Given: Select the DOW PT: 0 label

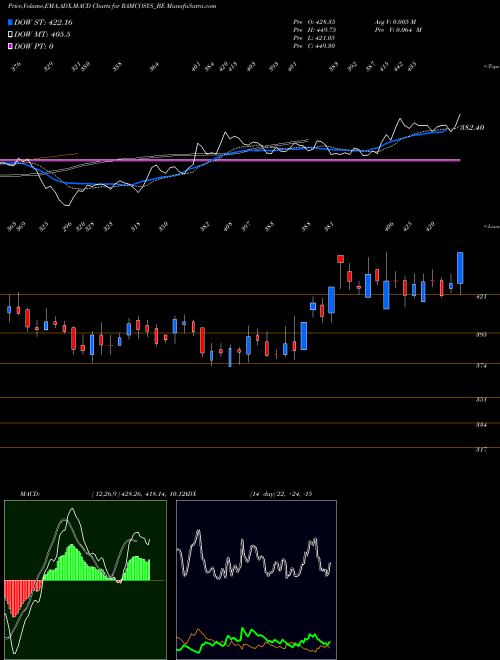Looking at the screenshot, I should (33, 46).
